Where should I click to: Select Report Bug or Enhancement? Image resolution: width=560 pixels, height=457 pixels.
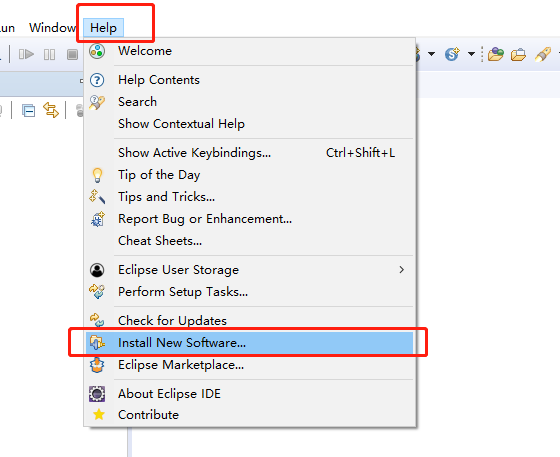250,219
